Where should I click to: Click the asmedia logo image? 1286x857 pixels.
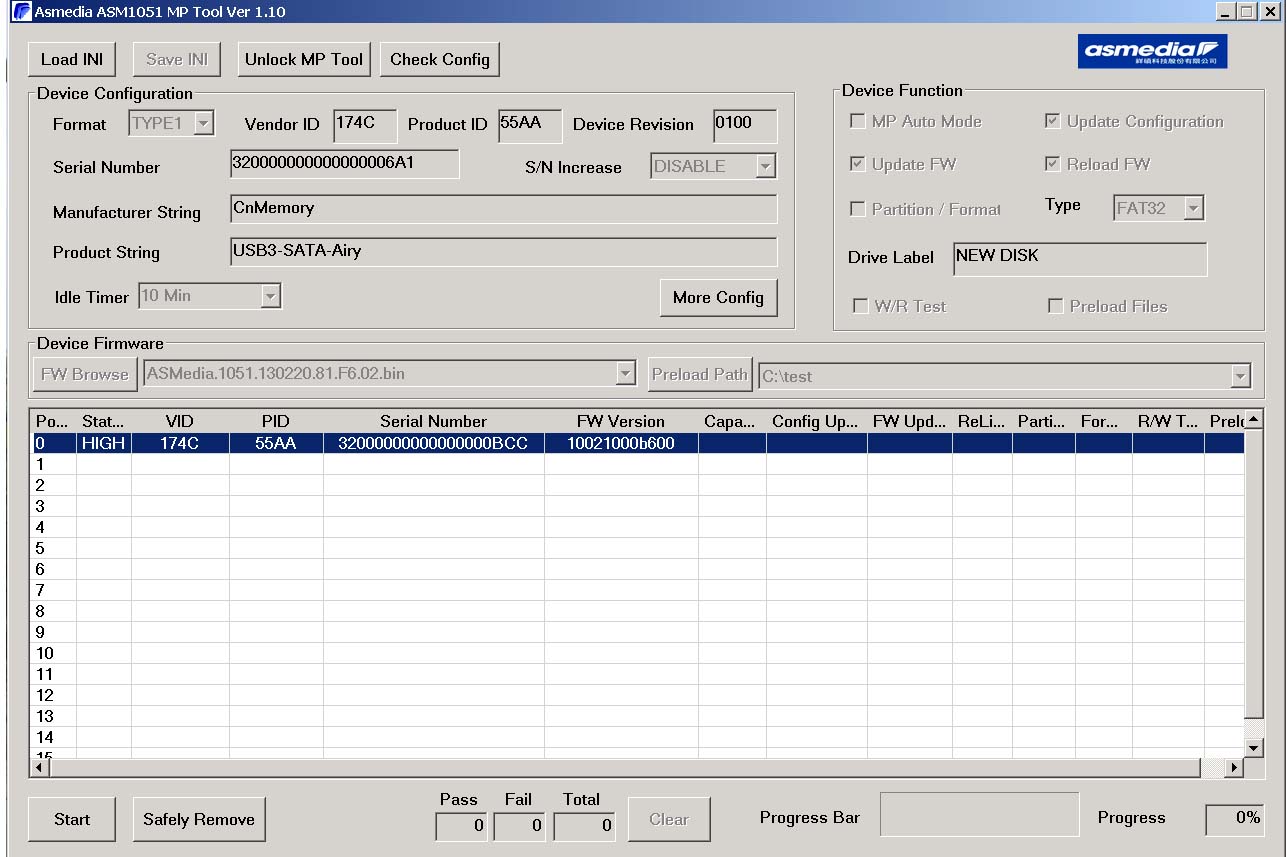[1152, 52]
